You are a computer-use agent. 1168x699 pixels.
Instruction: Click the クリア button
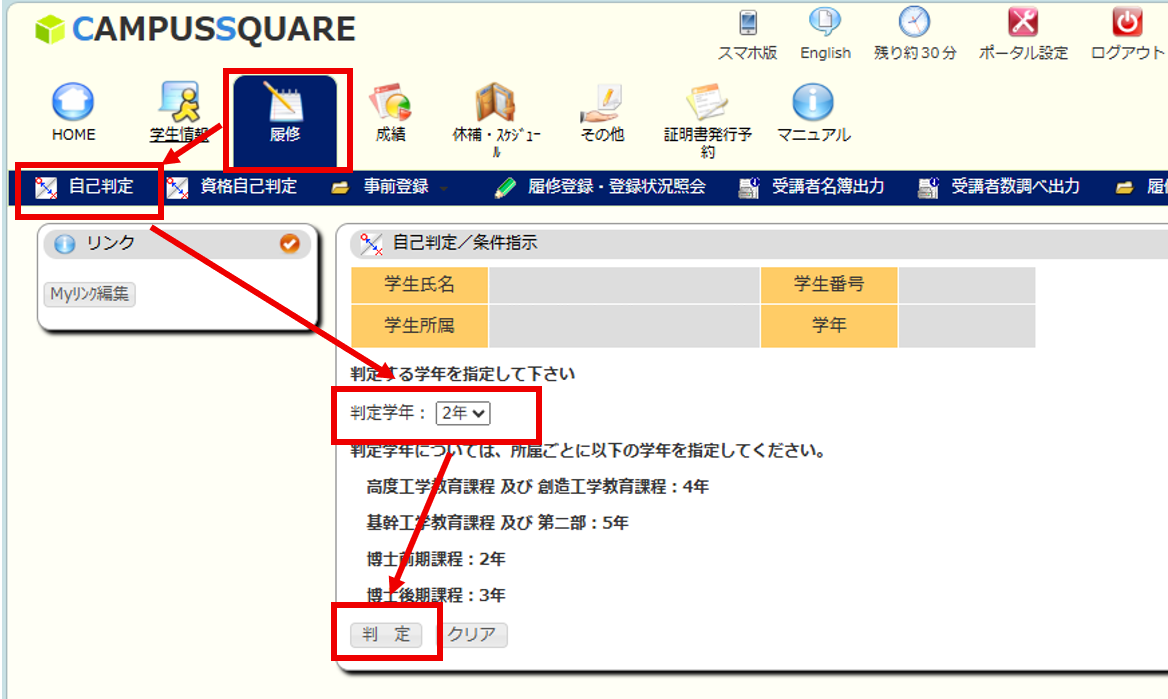[472, 635]
